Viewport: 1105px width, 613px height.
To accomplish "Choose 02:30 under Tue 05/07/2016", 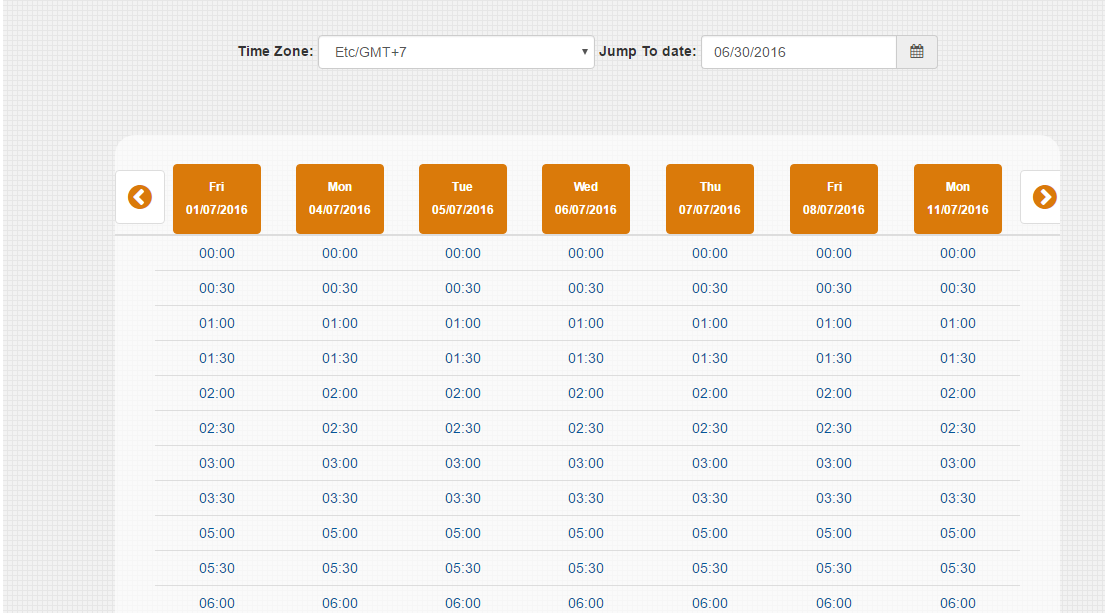I will [462, 428].
